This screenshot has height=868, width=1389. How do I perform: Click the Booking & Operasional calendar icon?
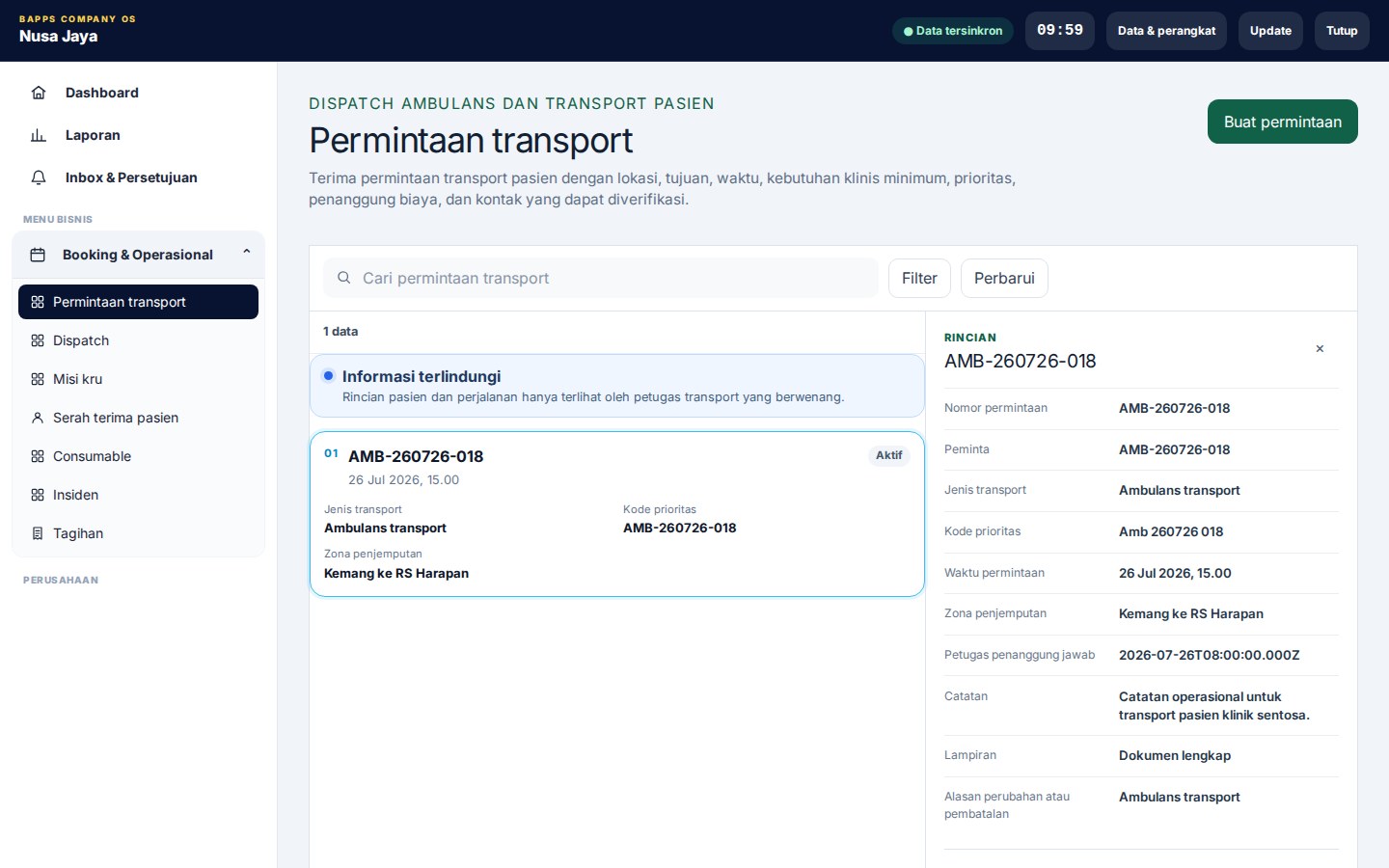click(38, 255)
